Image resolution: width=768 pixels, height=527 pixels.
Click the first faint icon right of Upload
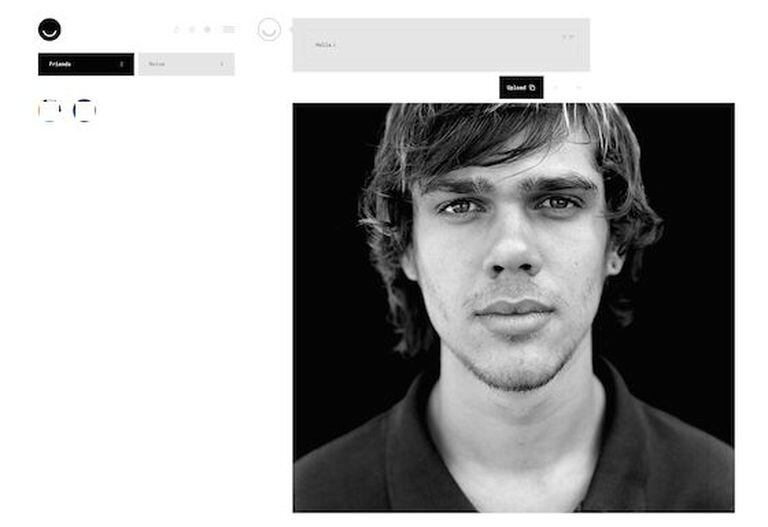click(x=555, y=88)
